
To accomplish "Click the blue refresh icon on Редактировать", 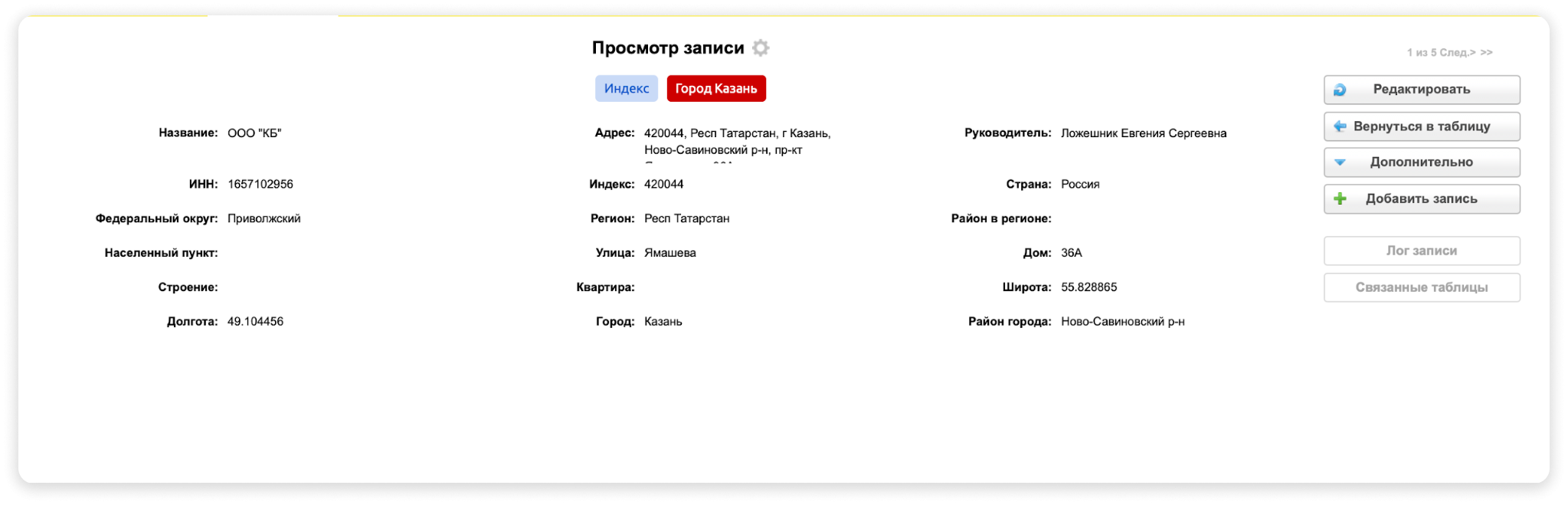I will [1340, 90].
